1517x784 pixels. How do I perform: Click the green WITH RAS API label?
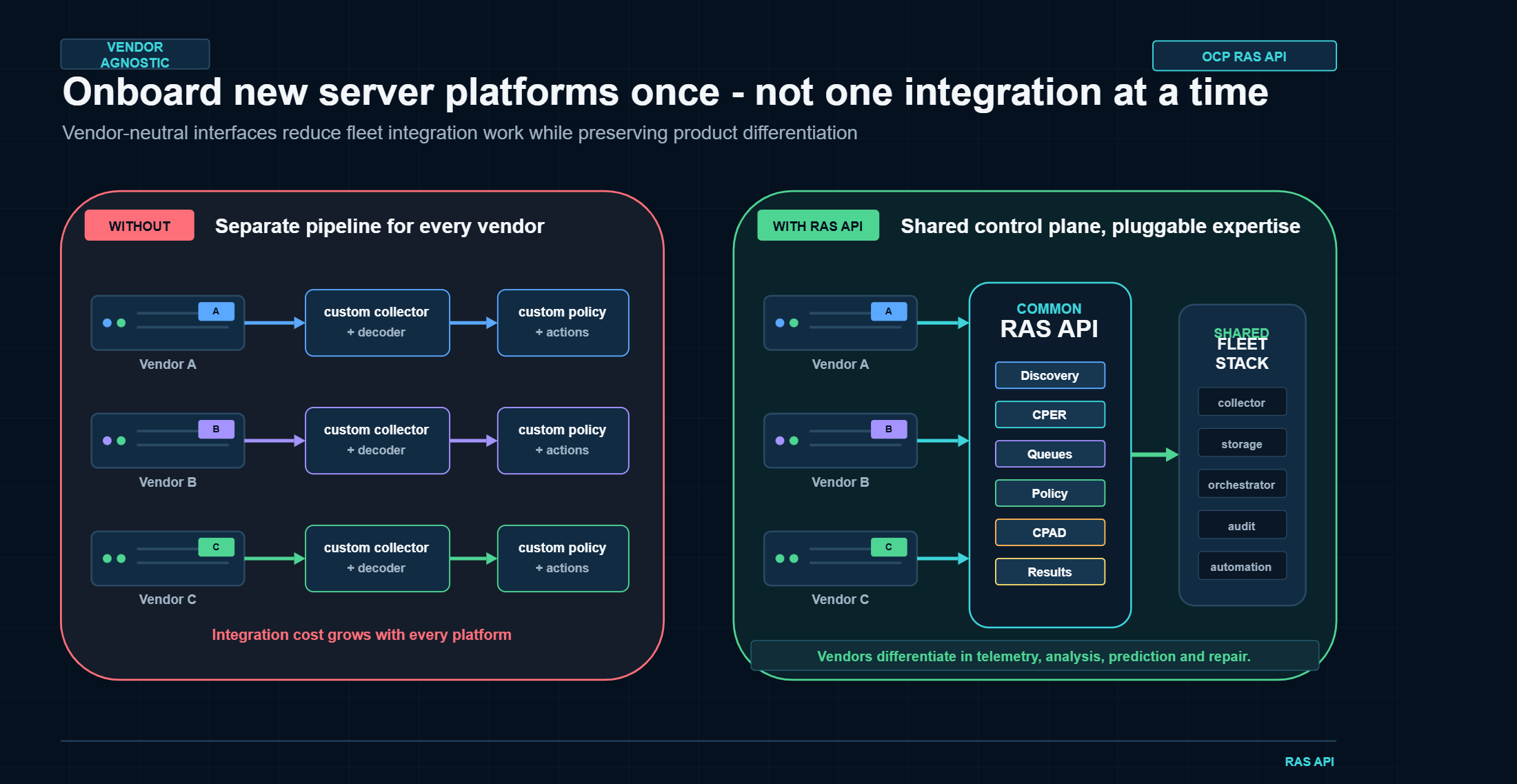point(818,225)
